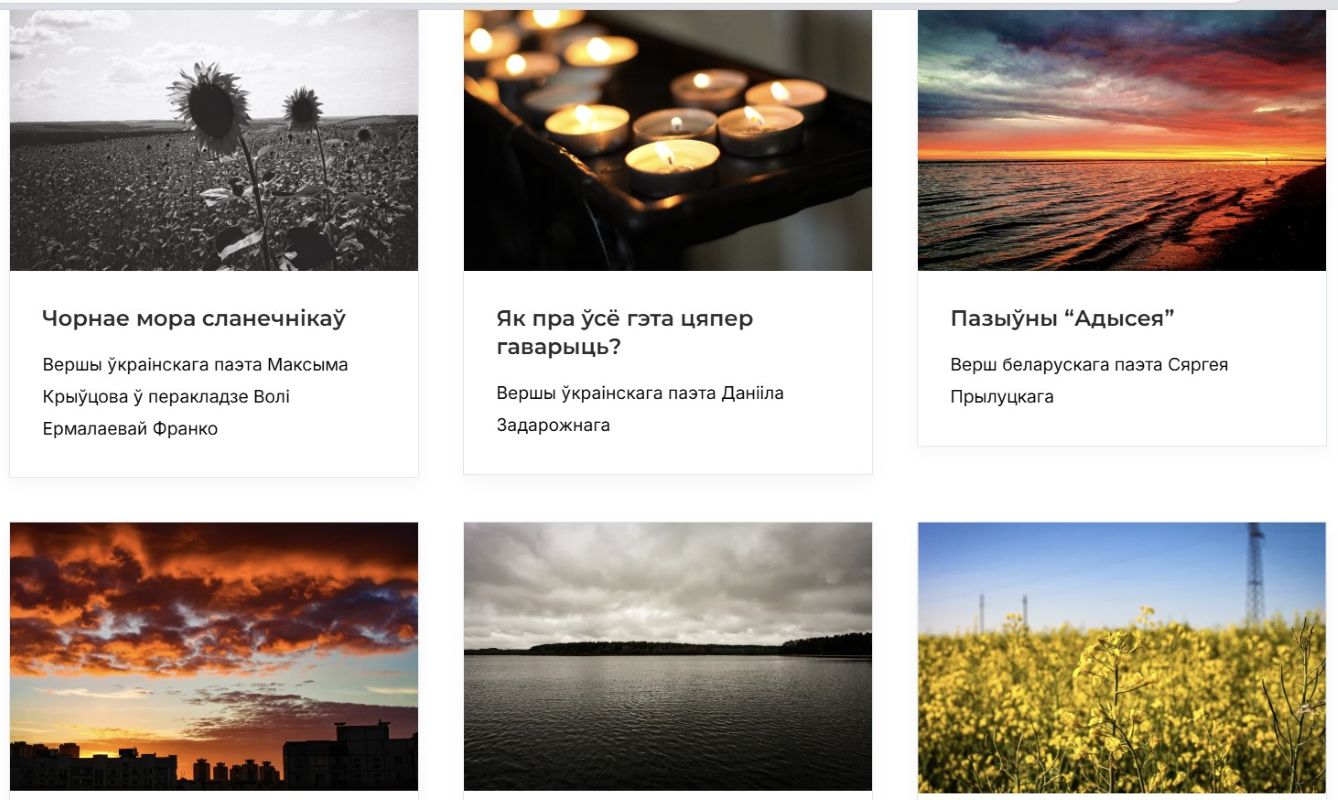Open article "Як пра ўсё гэта цяпер гаварыць?"
The width and height of the screenshot is (1338, 800).
[625, 333]
